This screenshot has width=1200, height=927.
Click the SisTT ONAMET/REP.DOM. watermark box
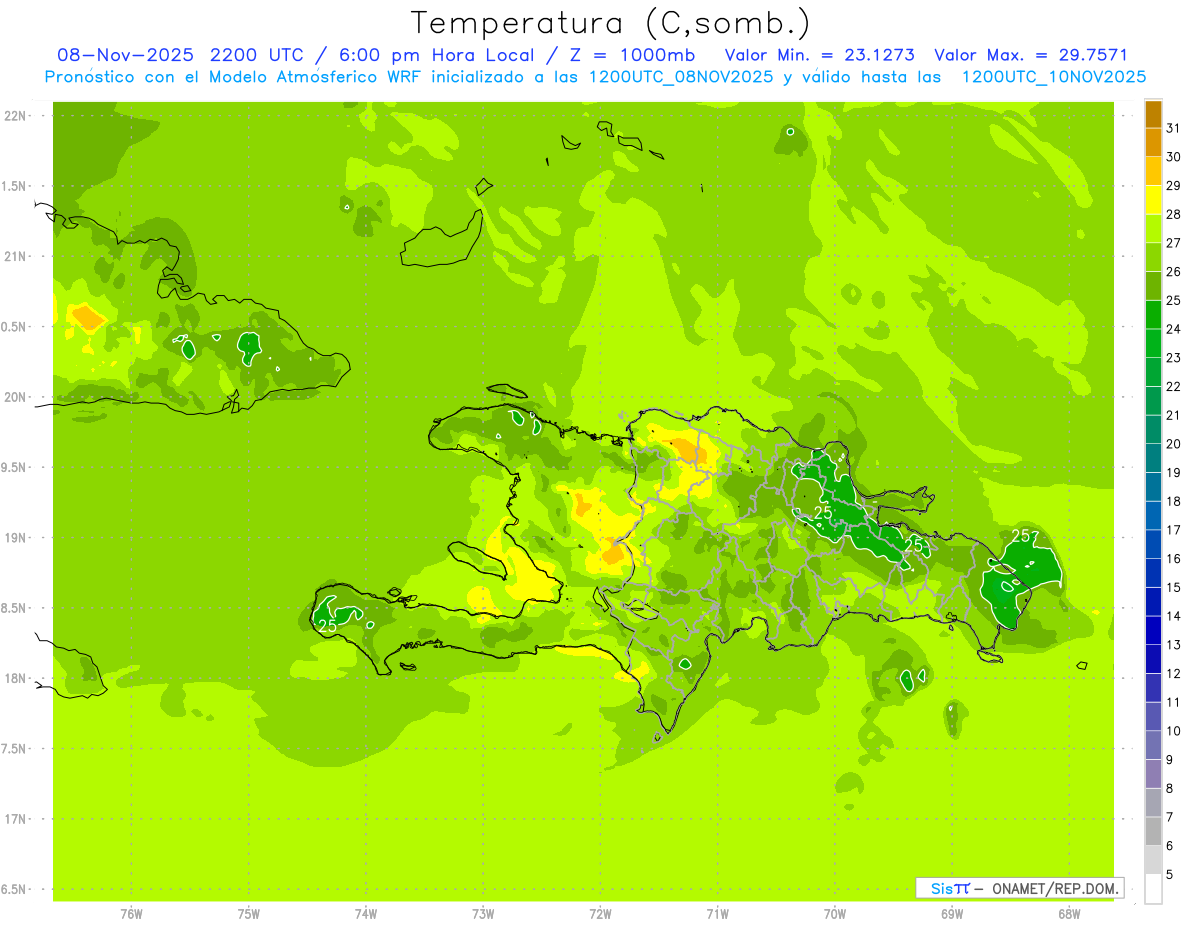click(x=1019, y=888)
